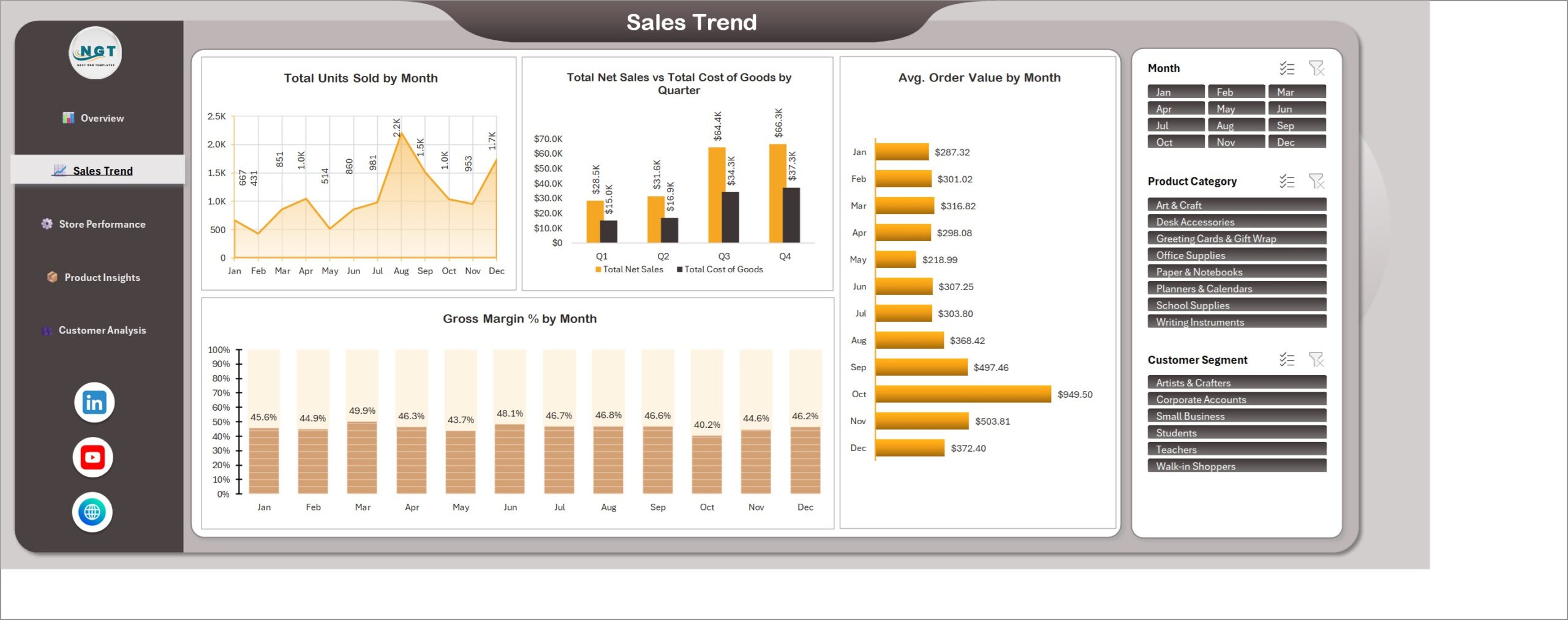Open the YouTube icon link
1568x620 pixels.
pyautogui.click(x=92, y=457)
